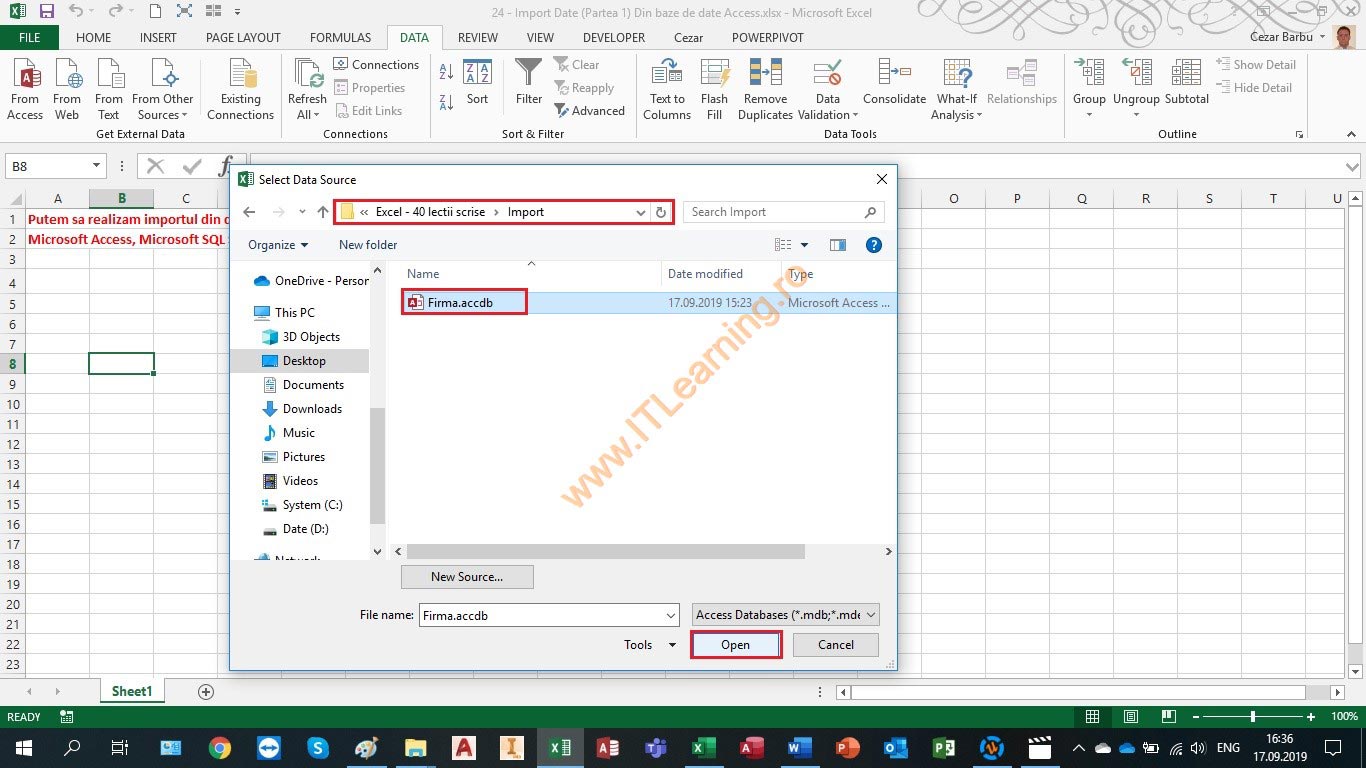Image resolution: width=1366 pixels, height=768 pixels.
Task: Open dialog Help question mark
Action: pos(873,245)
